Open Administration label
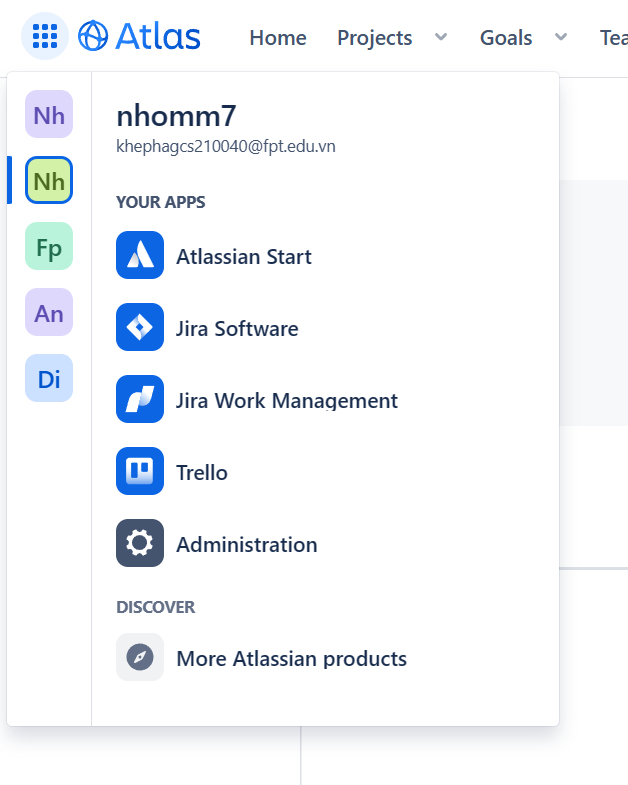The height and width of the screenshot is (785, 628). tap(247, 545)
